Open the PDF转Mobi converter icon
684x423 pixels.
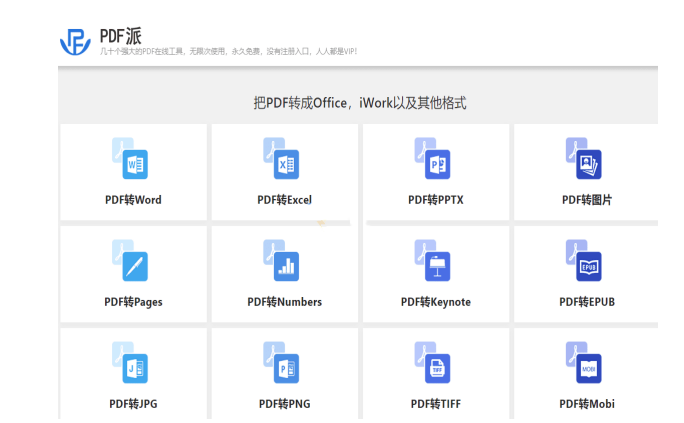tap(585, 364)
